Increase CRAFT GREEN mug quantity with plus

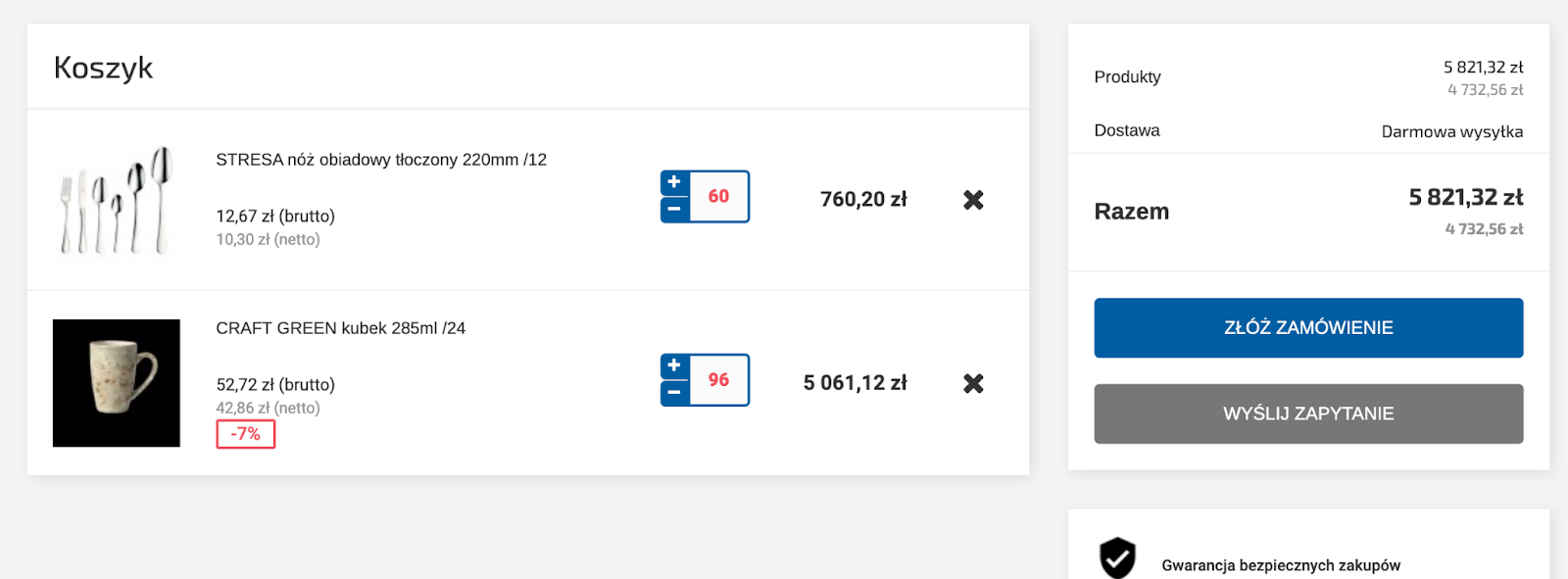(674, 366)
